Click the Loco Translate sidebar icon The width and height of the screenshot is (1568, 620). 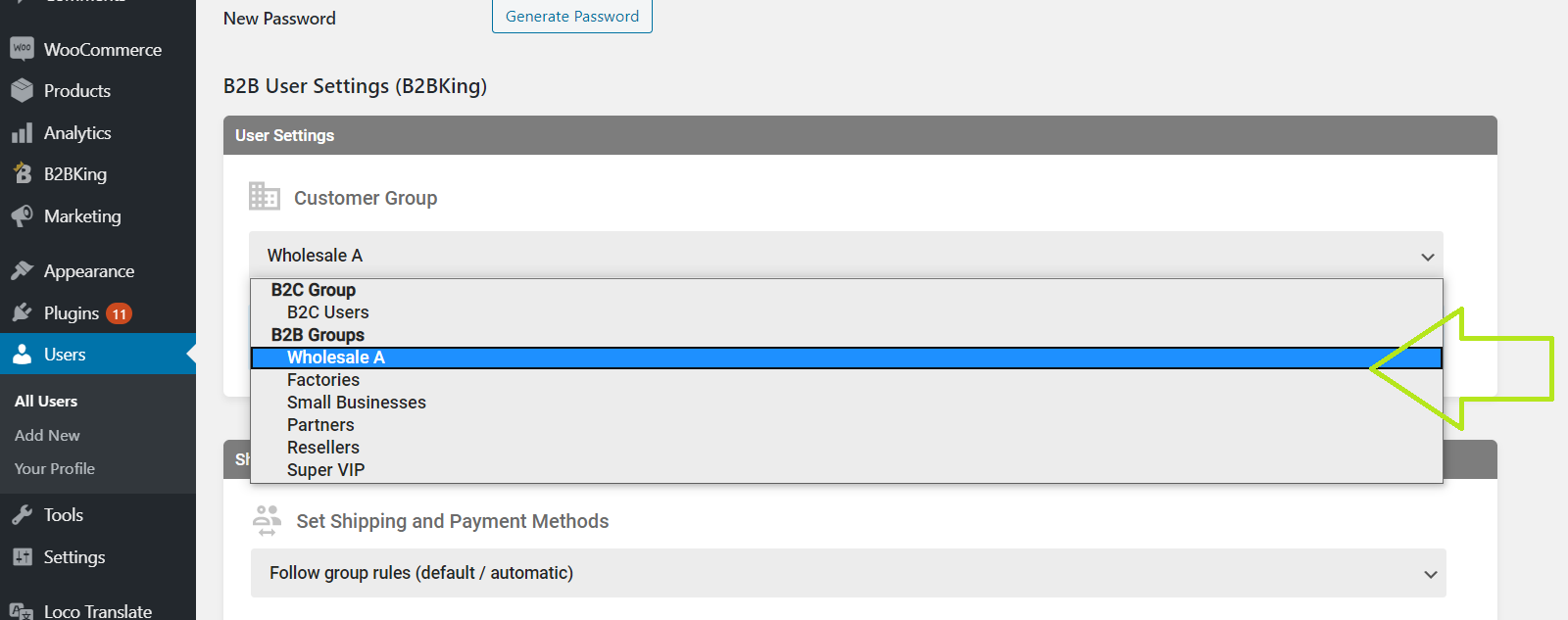point(22,609)
